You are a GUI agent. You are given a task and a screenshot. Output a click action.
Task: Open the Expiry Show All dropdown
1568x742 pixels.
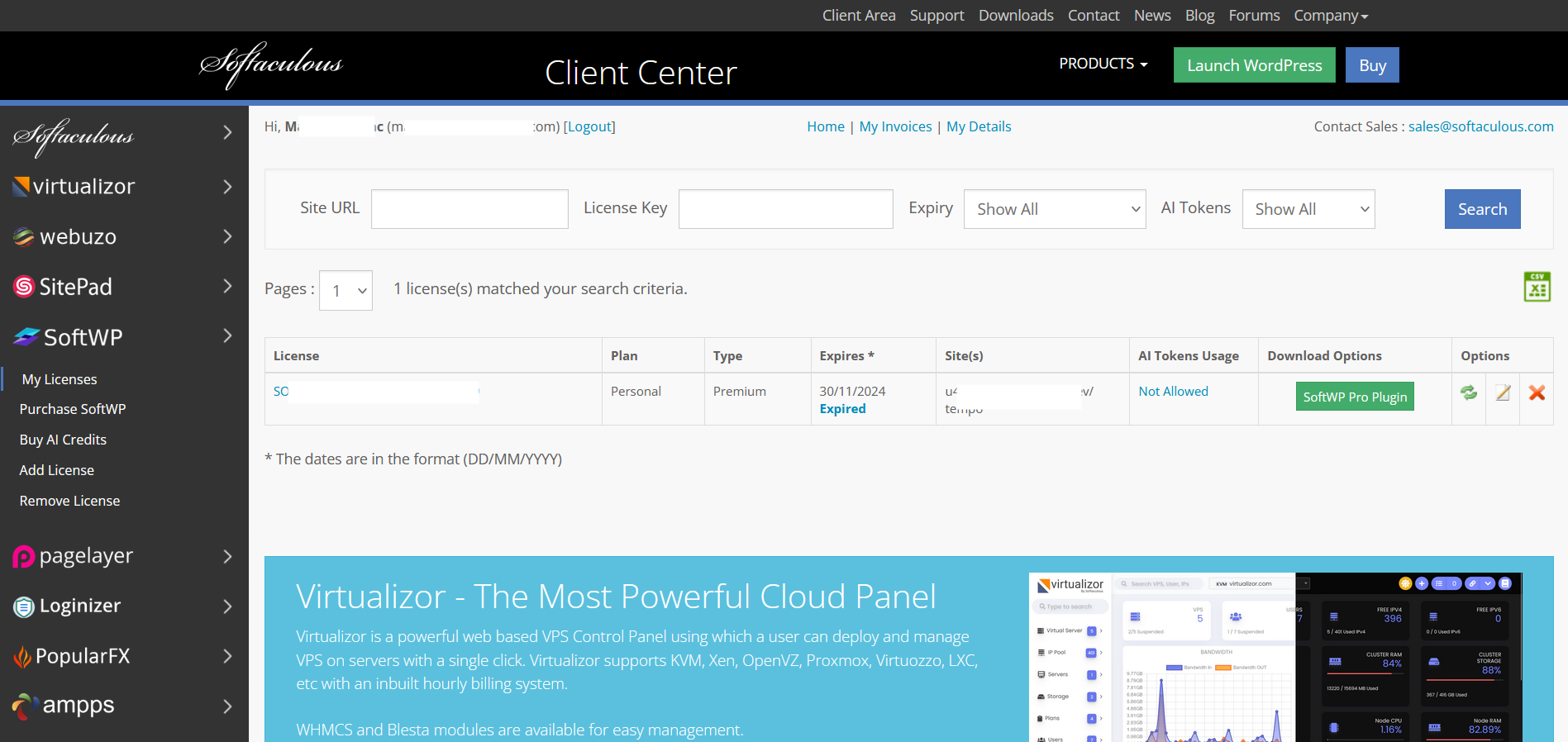1055,209
